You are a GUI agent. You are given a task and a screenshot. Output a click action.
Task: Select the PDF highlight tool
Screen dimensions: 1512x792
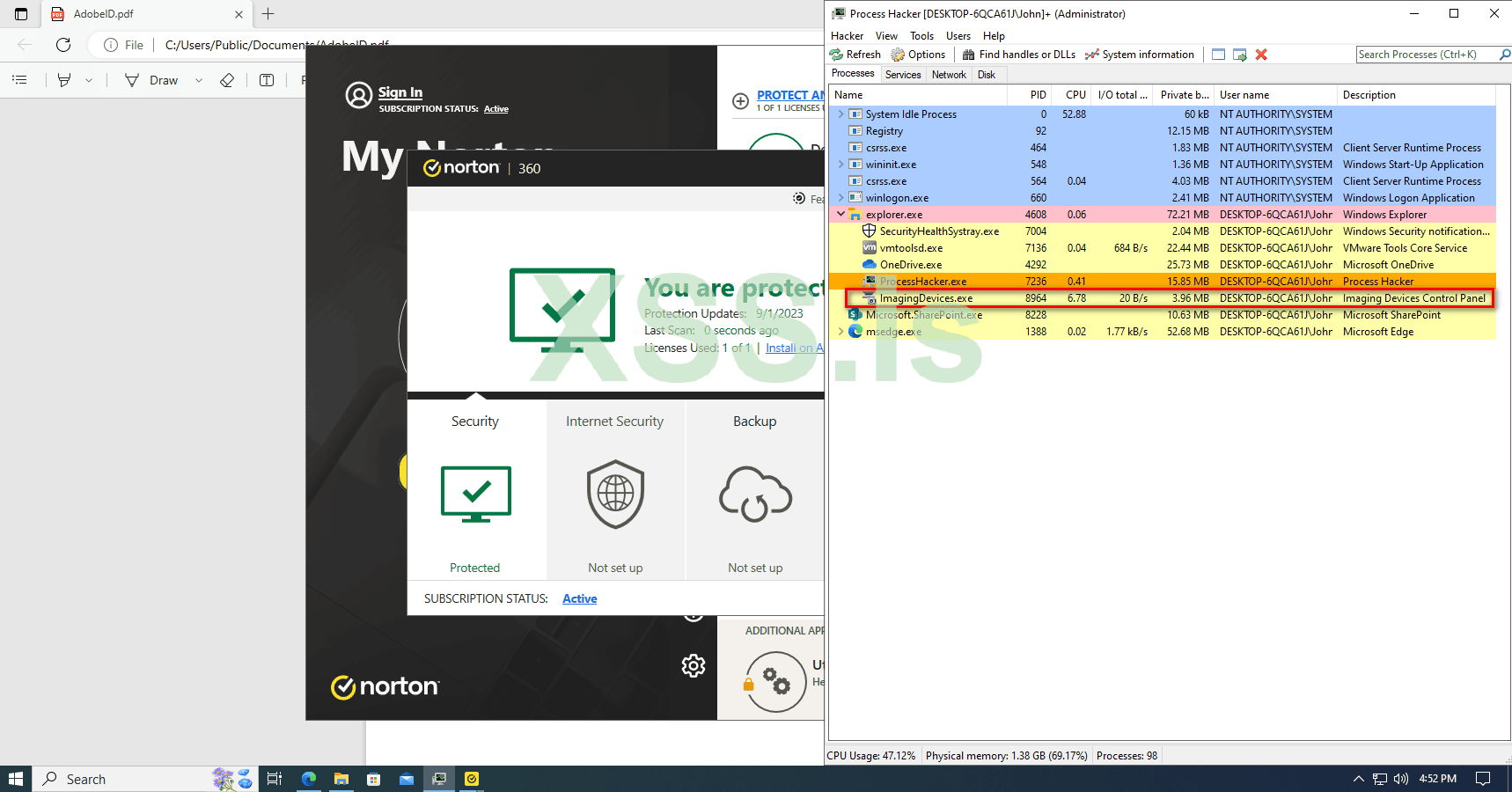pos(64,80)
